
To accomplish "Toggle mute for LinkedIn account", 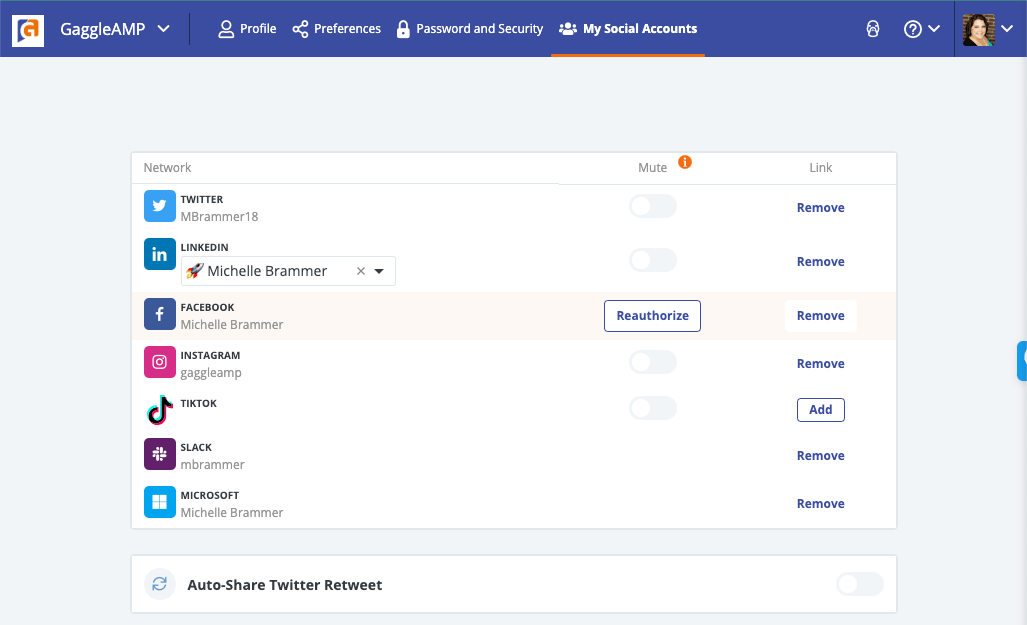I will [653, 260].
